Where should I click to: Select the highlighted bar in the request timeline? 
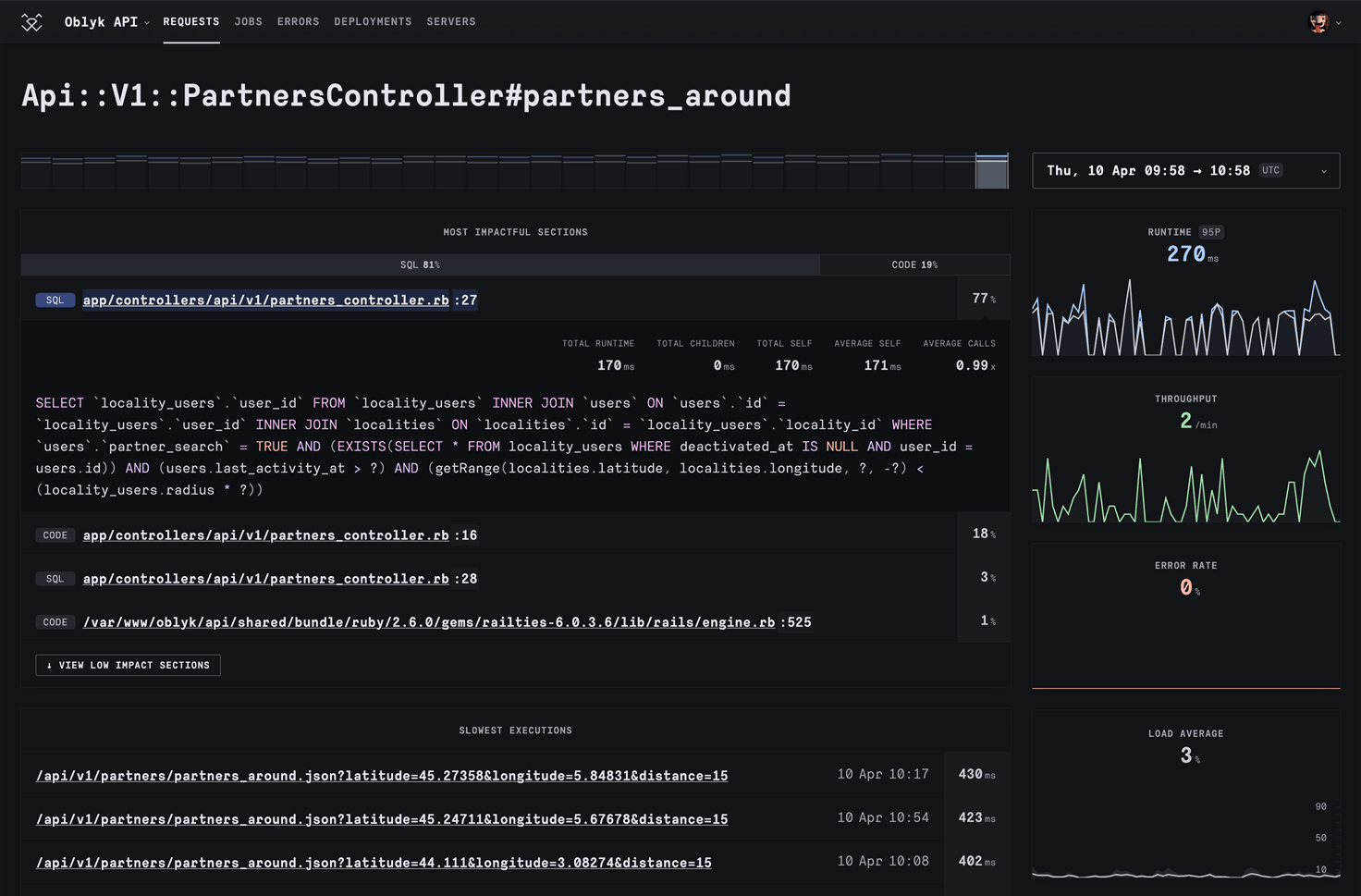coord(992,171)
